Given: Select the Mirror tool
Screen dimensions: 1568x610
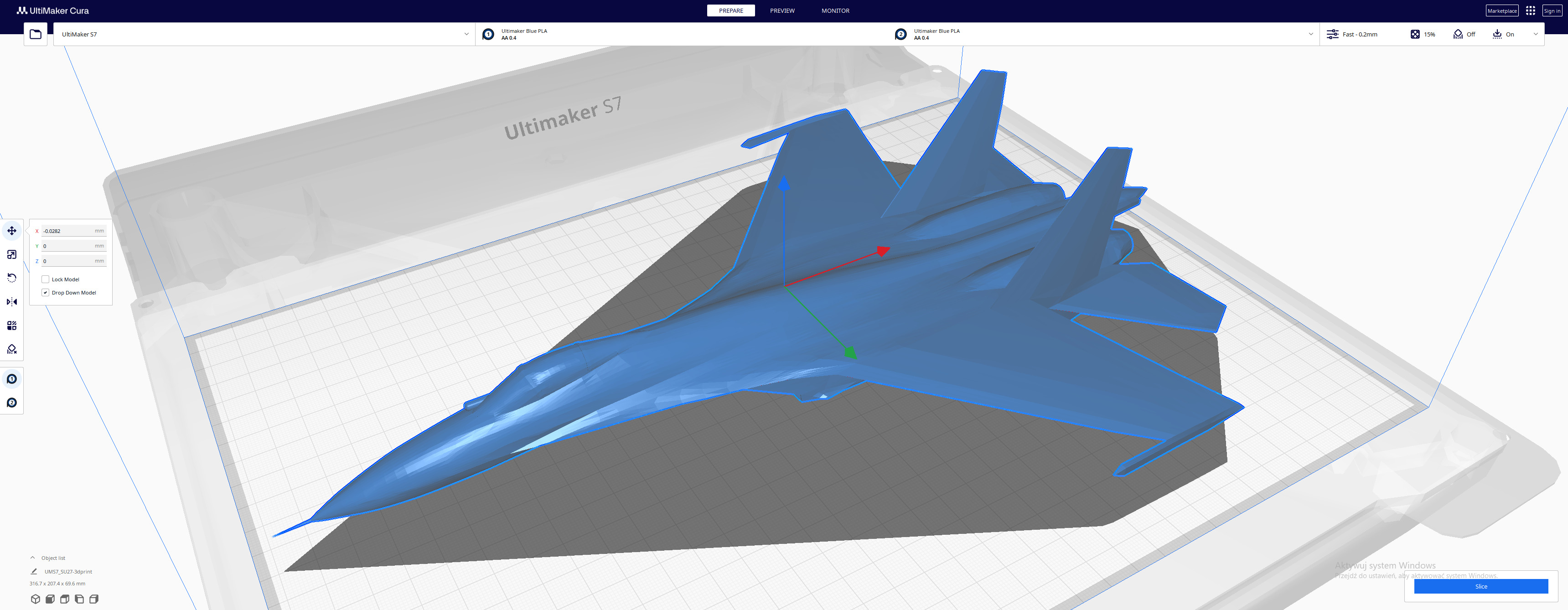Looking at the screenshot, I should 11,302.
